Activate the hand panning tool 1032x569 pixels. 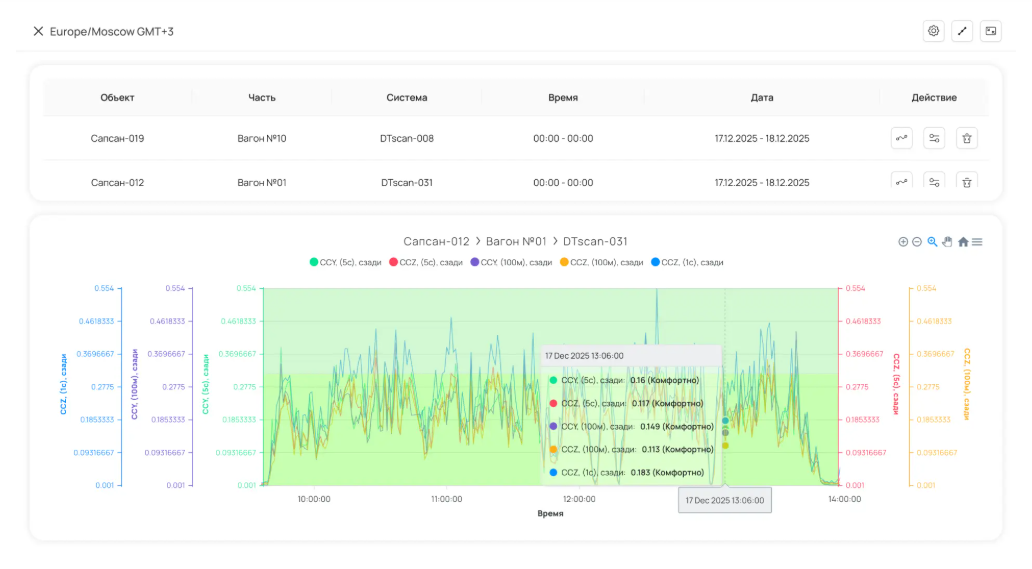947,241
